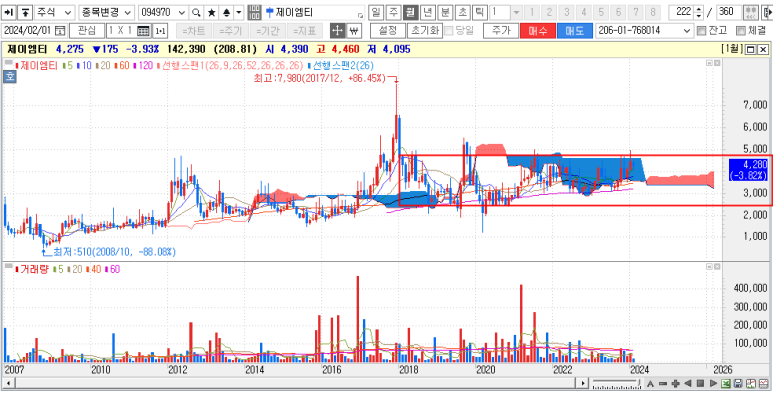The height and width of the screenshot is (397, 773).
Task: Click the 호 quote badge on chart
Action: click(x=9, y=76)
